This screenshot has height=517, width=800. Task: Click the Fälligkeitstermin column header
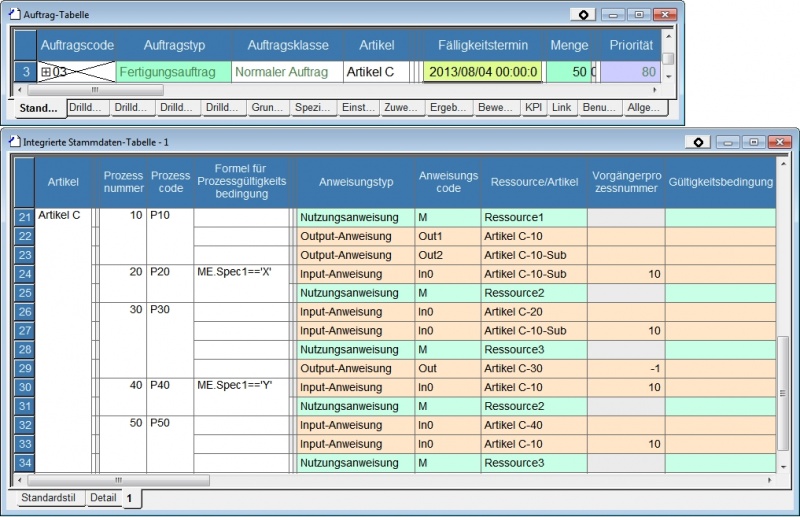[483, 45]
